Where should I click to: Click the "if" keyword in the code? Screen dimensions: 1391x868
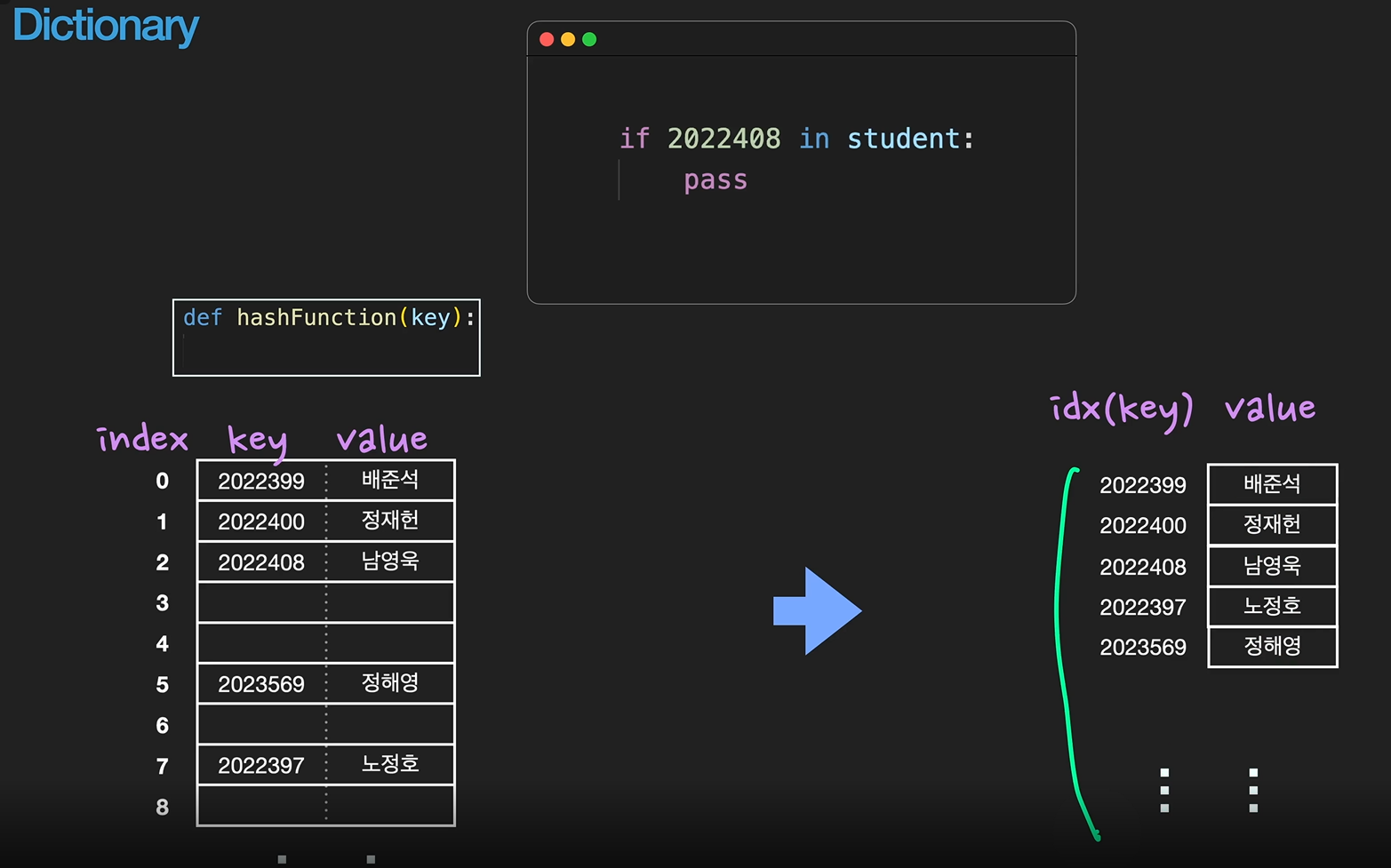tap(635, 139)
